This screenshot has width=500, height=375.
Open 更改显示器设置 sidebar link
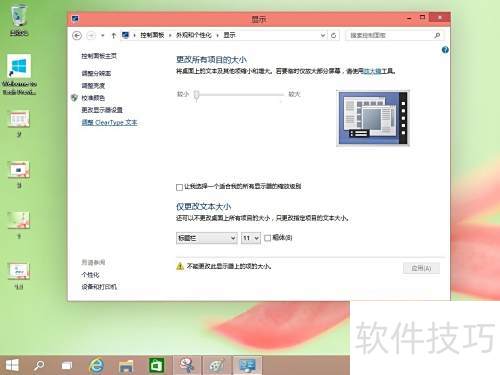tap(102, 110)
